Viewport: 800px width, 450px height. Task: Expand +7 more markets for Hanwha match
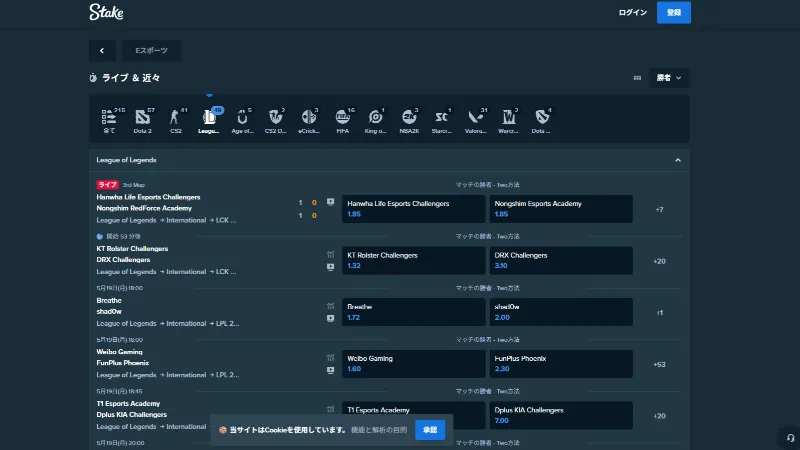point(660,209)
